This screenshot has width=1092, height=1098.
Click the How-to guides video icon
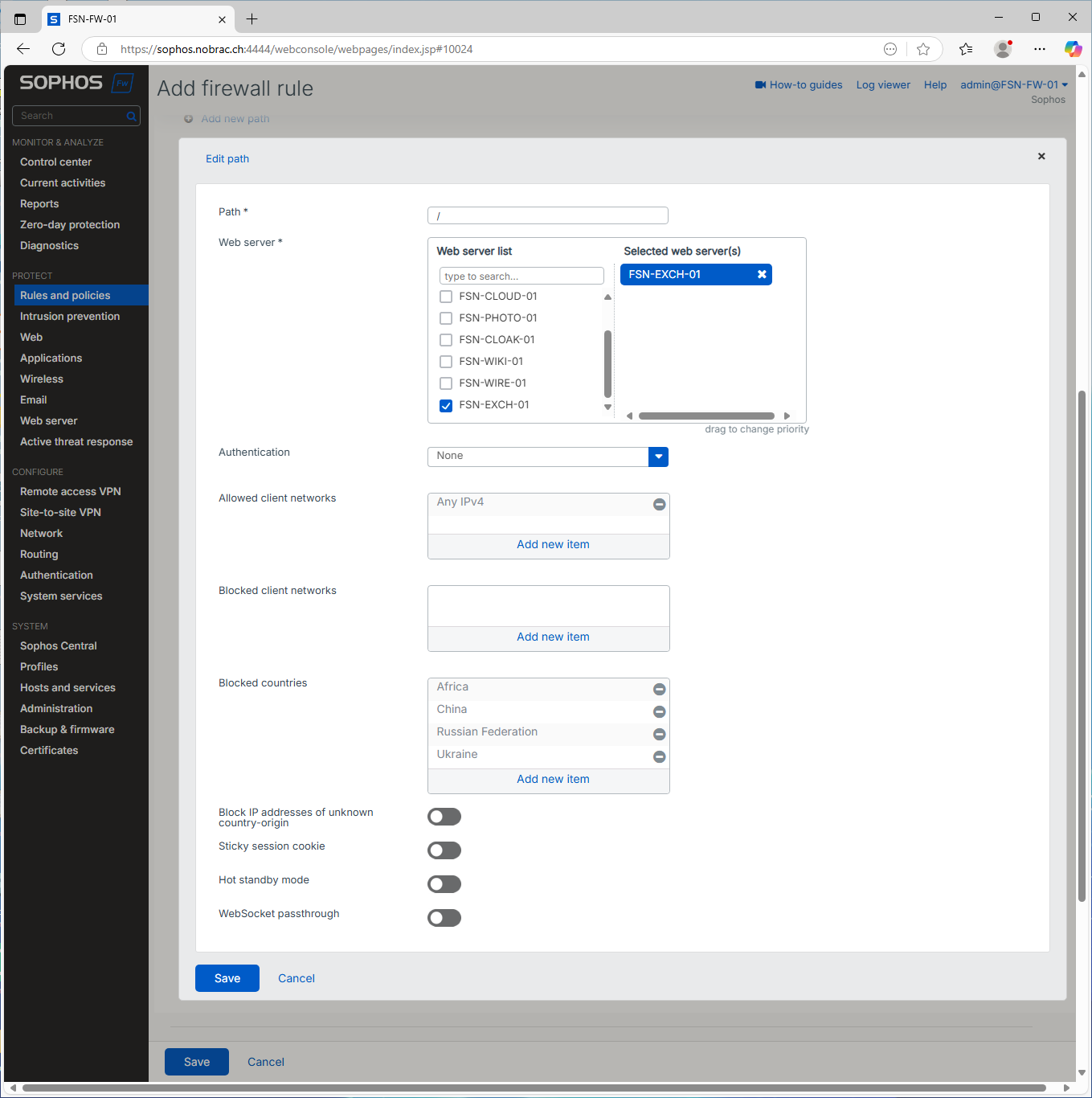coord(760,84)
